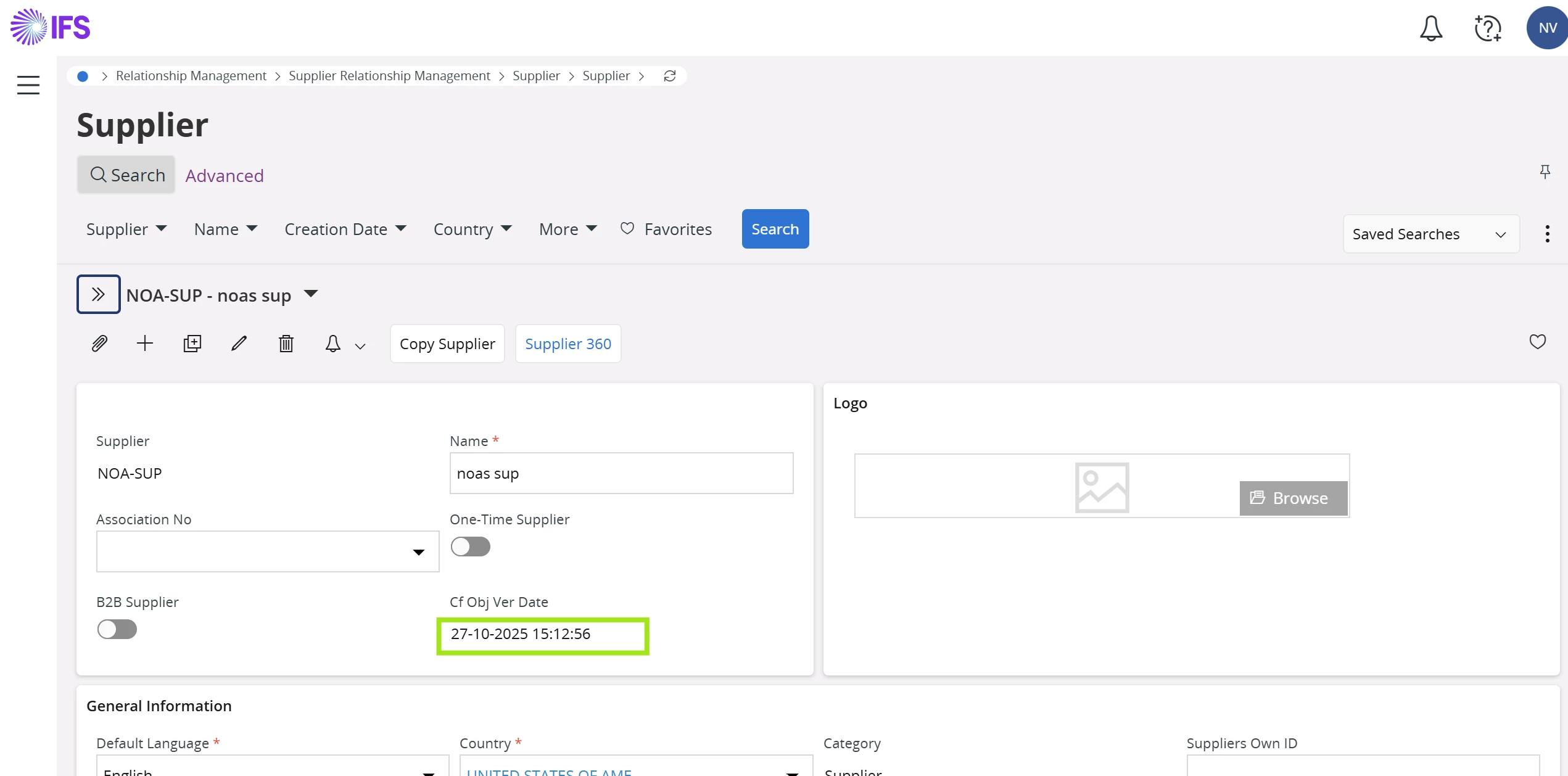The width and height of the screenshot is (1568, 776).
Task: Click the refresh icon in breadcrumb bar
Action: pyautogui.click(x=670, y=76)
